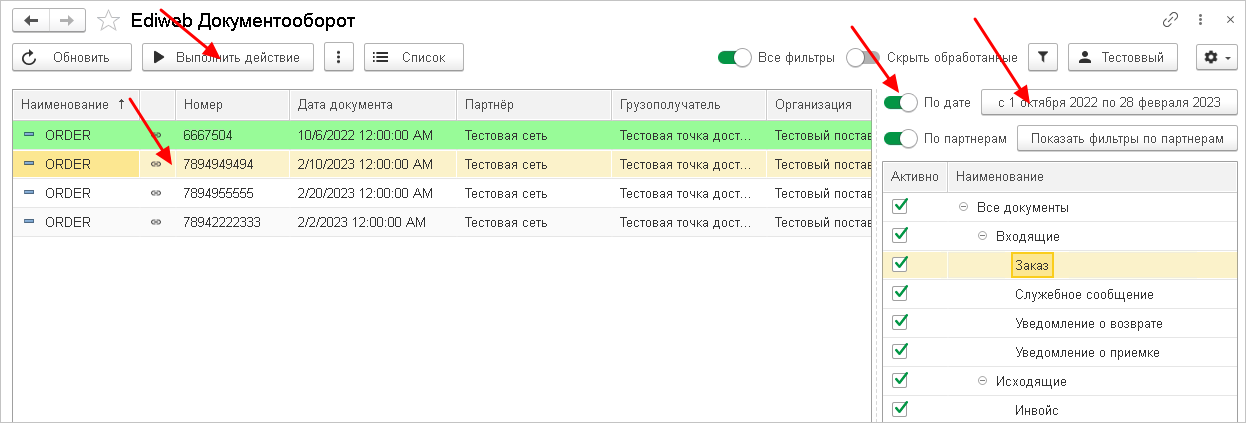Add window to favorites with star icon

pos(111,20)
